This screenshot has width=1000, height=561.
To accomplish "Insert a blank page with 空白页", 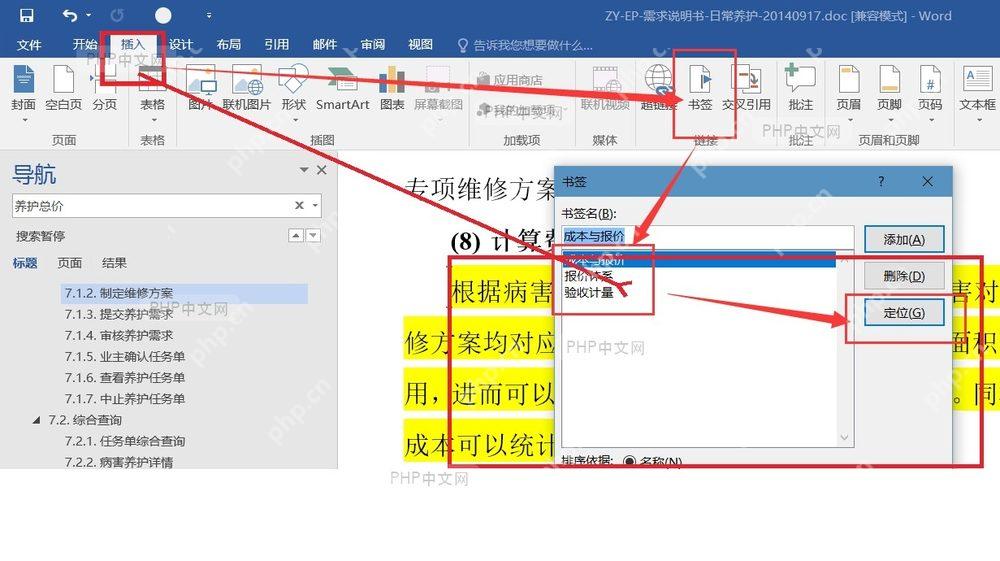I will click(x=64, y=89).
